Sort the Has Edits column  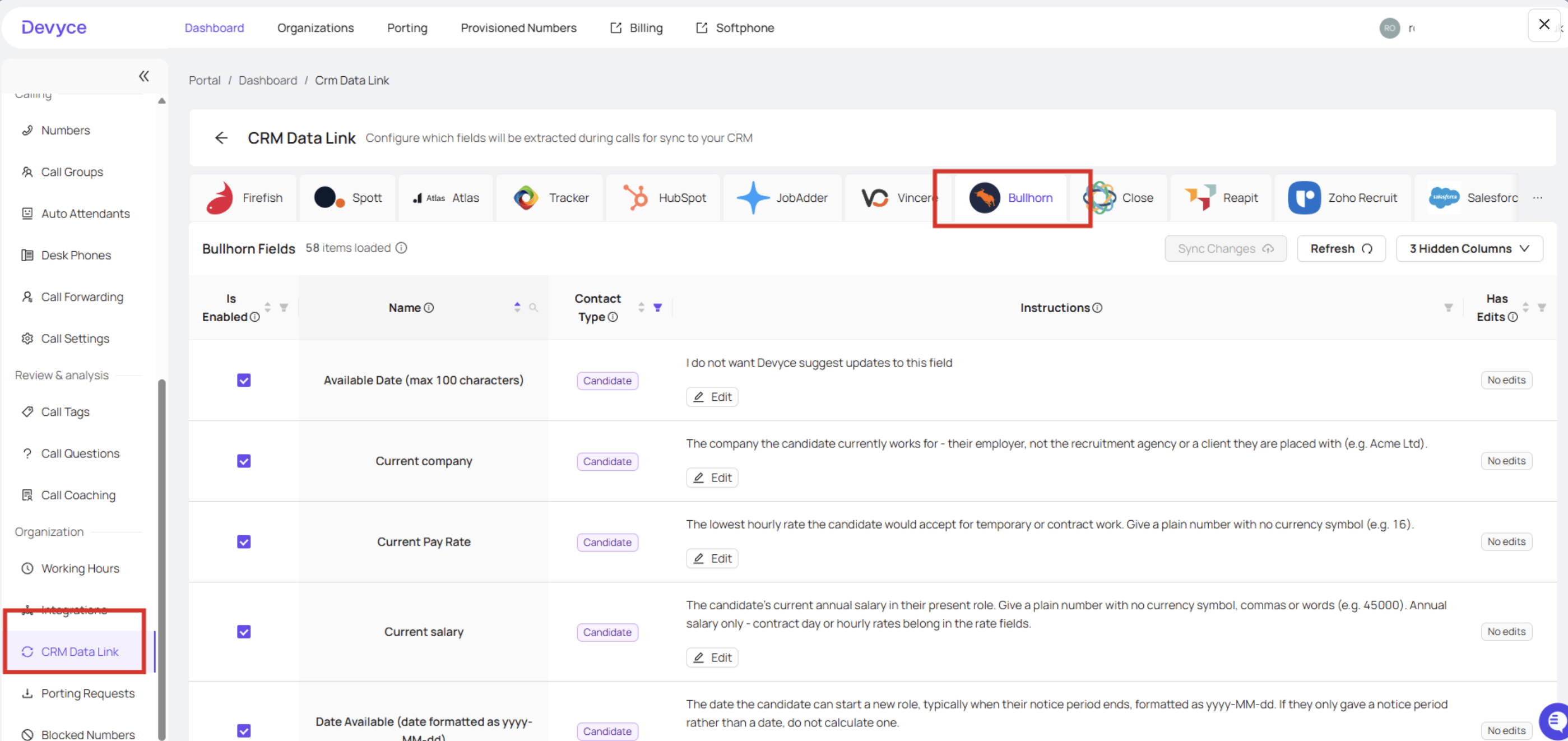(x=1525, y=308)
